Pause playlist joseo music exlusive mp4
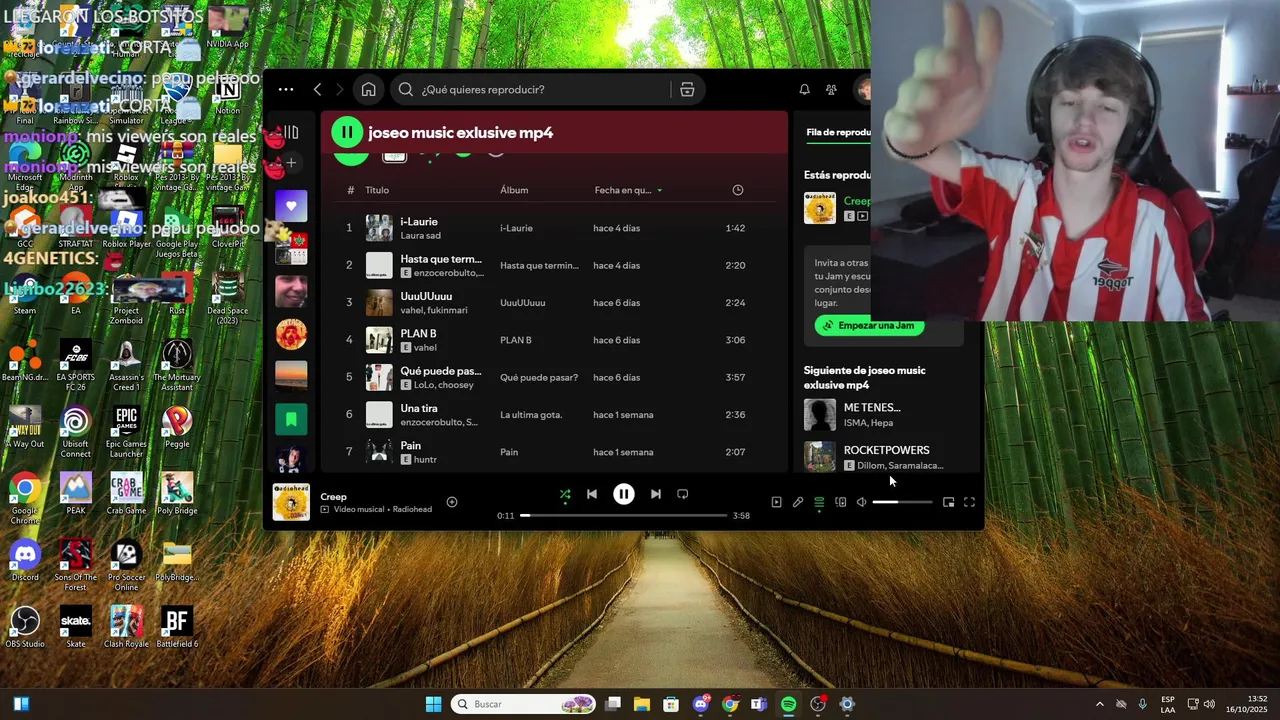 (x=347, y=132)
